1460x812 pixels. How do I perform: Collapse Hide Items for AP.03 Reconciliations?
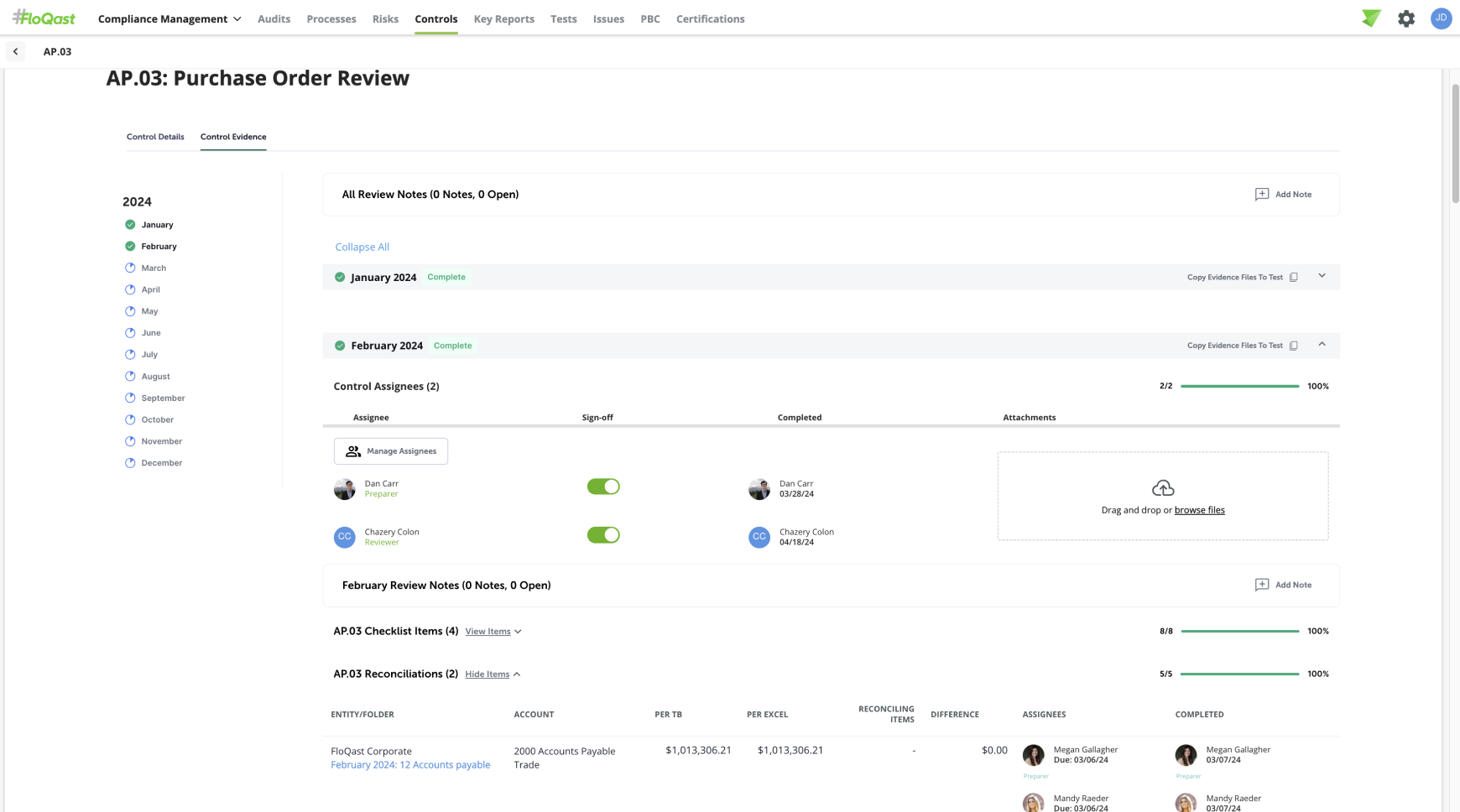[x=493, y=674]
